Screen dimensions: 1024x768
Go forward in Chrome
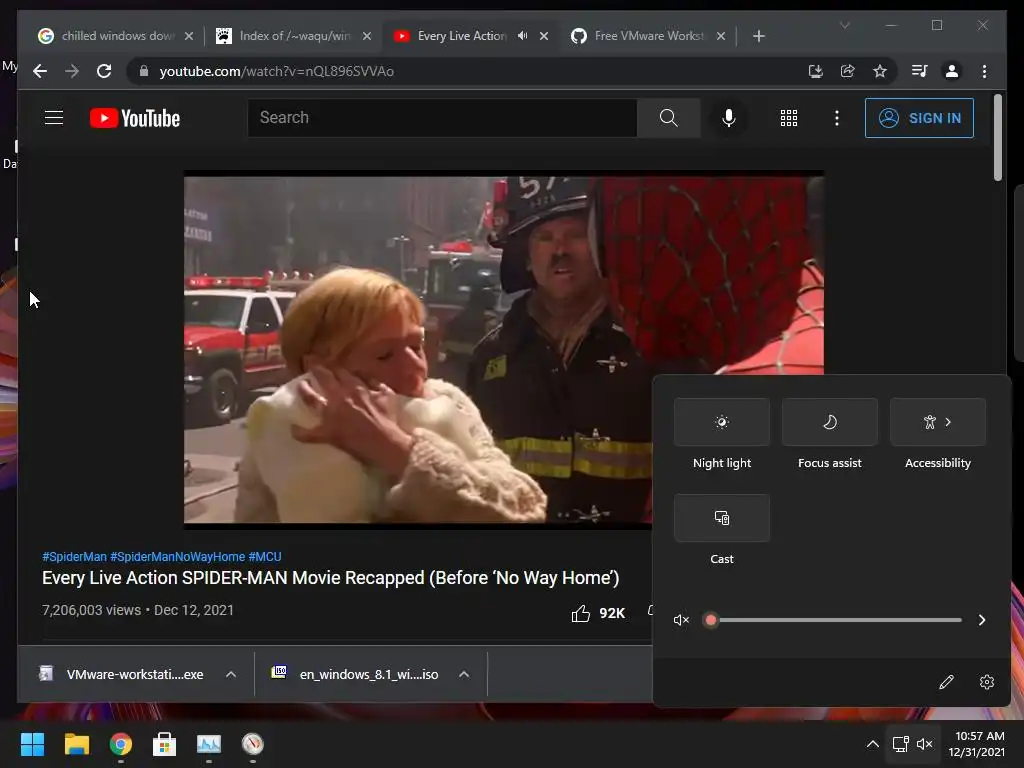72,71
